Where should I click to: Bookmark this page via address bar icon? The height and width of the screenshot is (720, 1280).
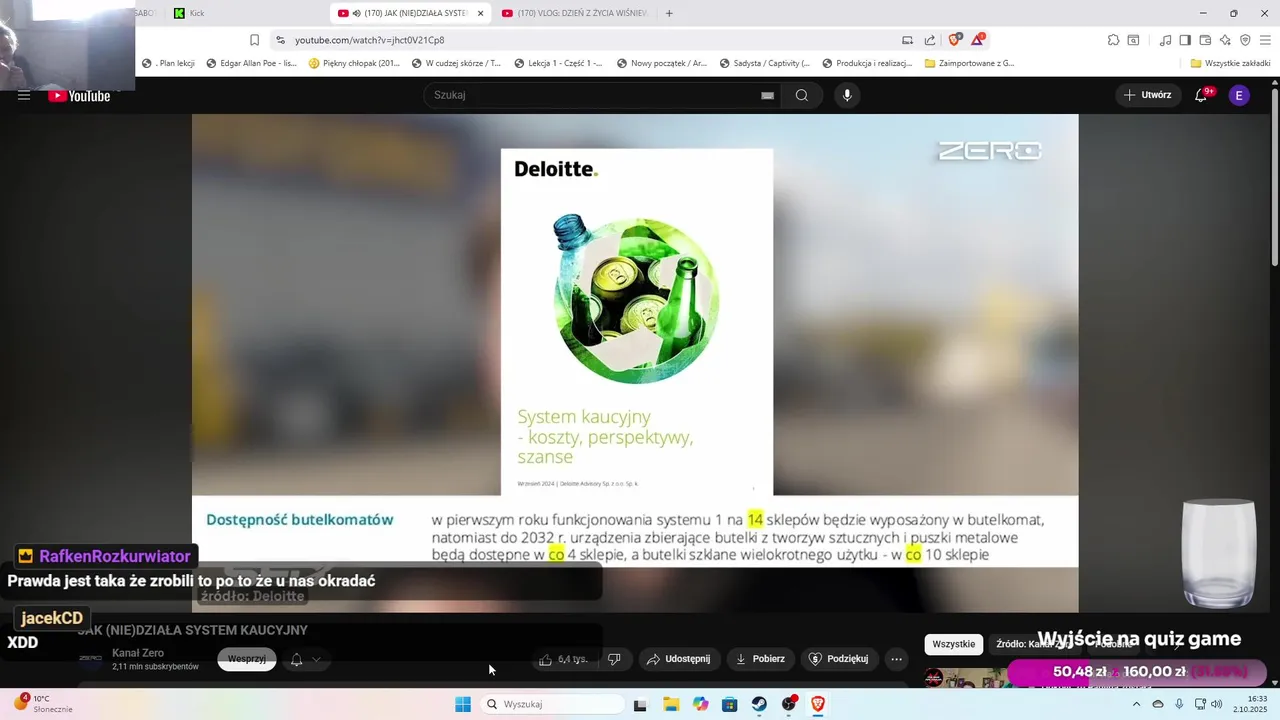pyautogui.click(x=254, y=40)
